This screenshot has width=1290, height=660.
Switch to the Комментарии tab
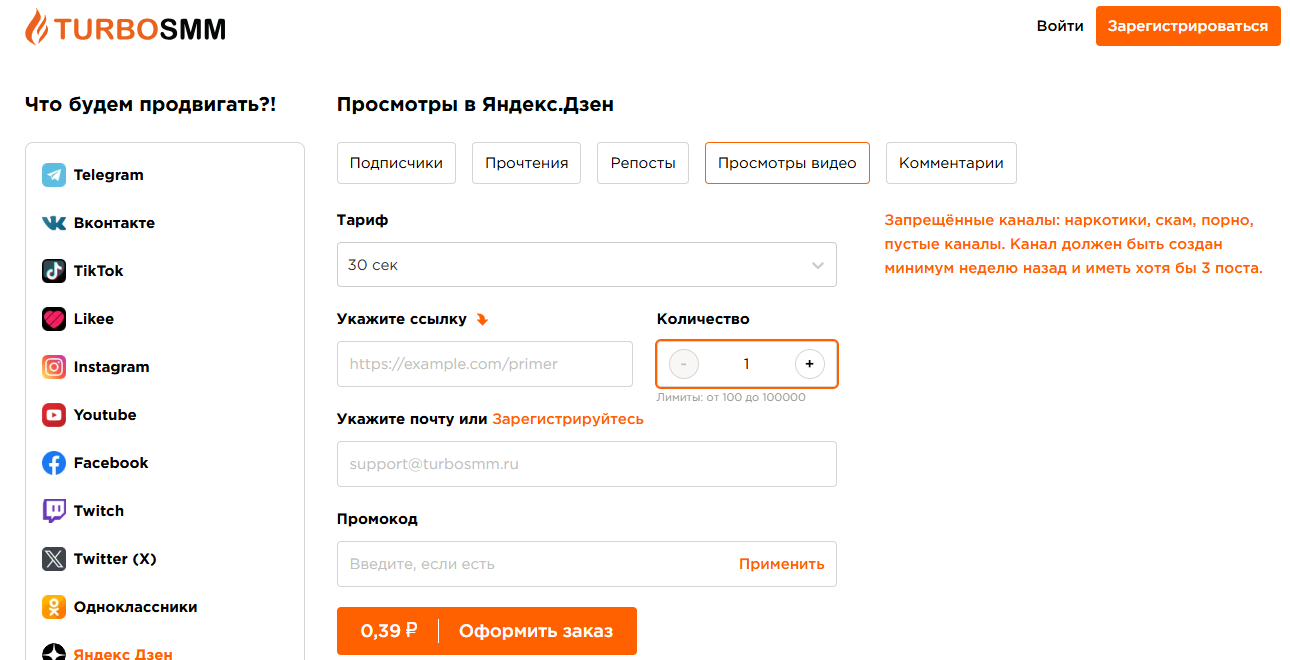click(951, 163)
